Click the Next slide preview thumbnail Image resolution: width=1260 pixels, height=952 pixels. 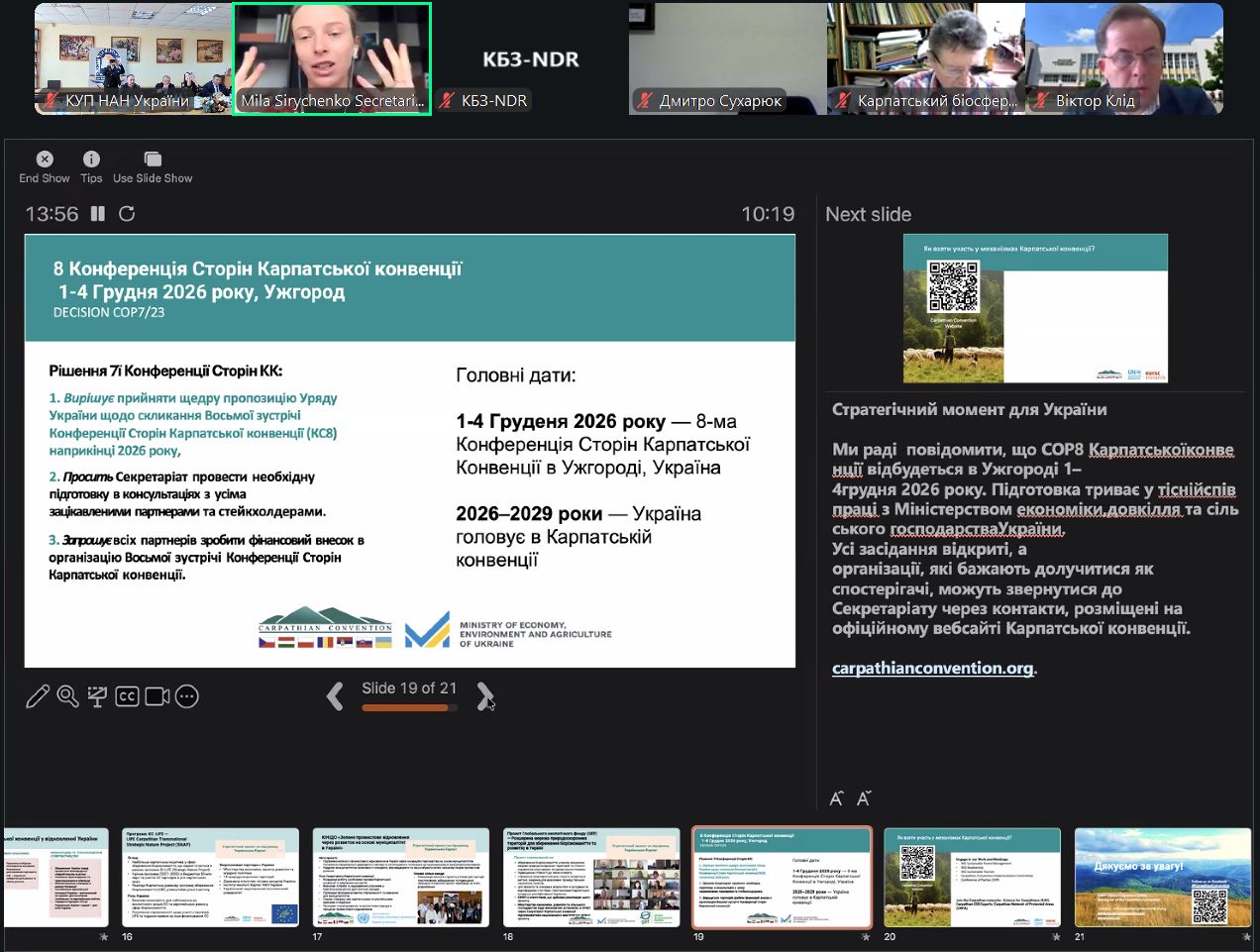(x=1035, y=308)
